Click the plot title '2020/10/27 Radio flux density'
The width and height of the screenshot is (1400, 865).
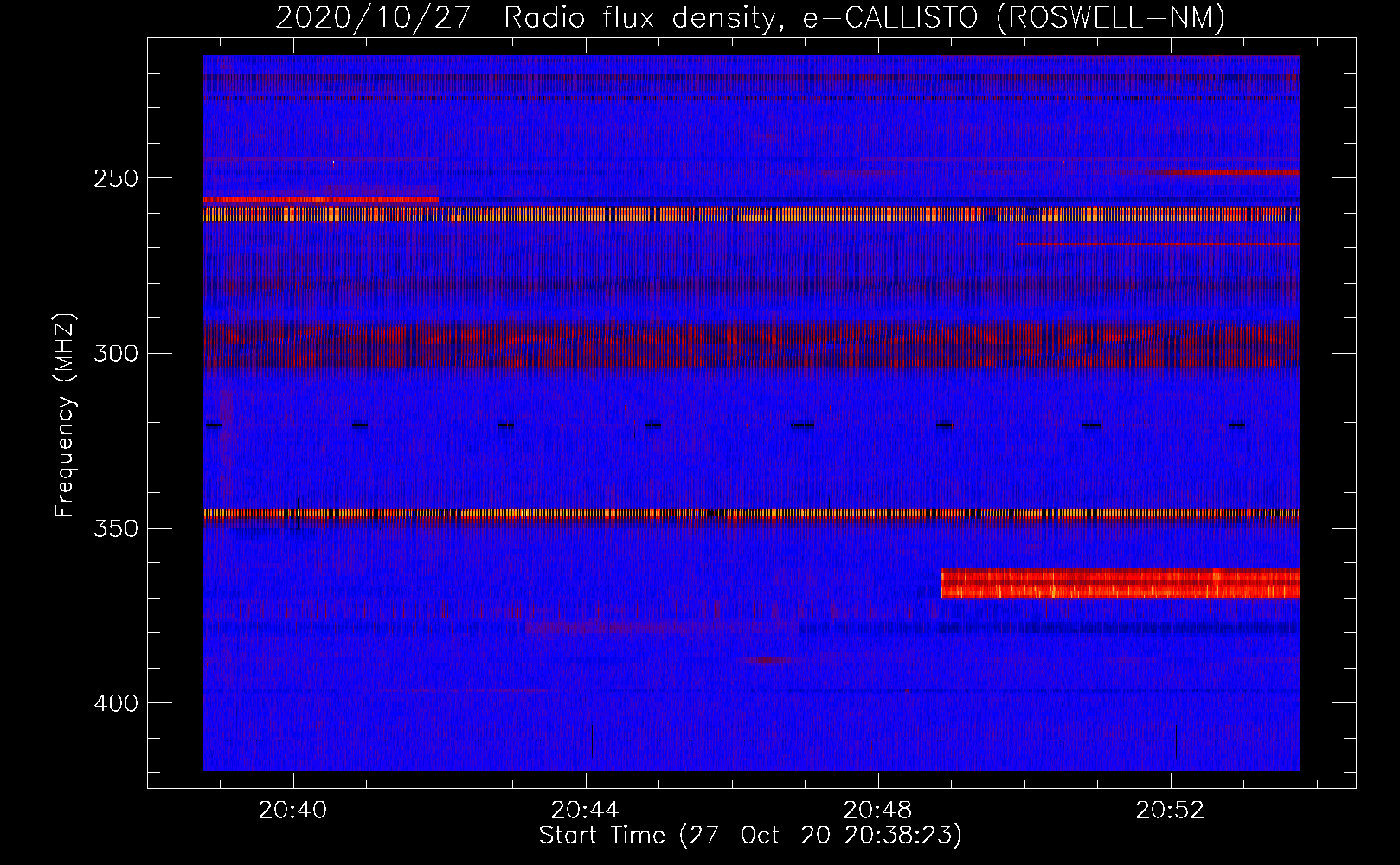click(x=750, y=17)
